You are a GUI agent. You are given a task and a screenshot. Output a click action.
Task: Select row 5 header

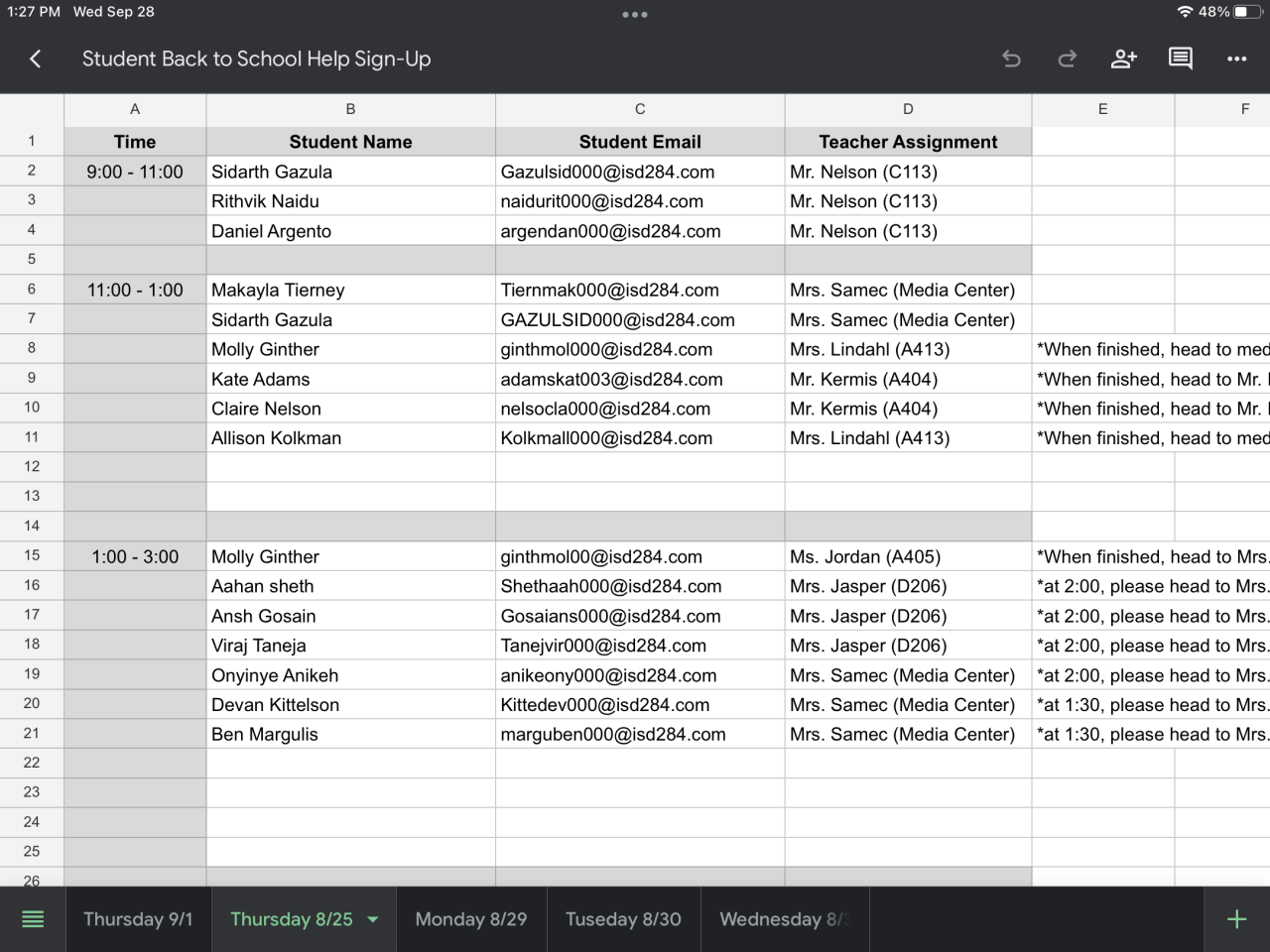point(32,260)
